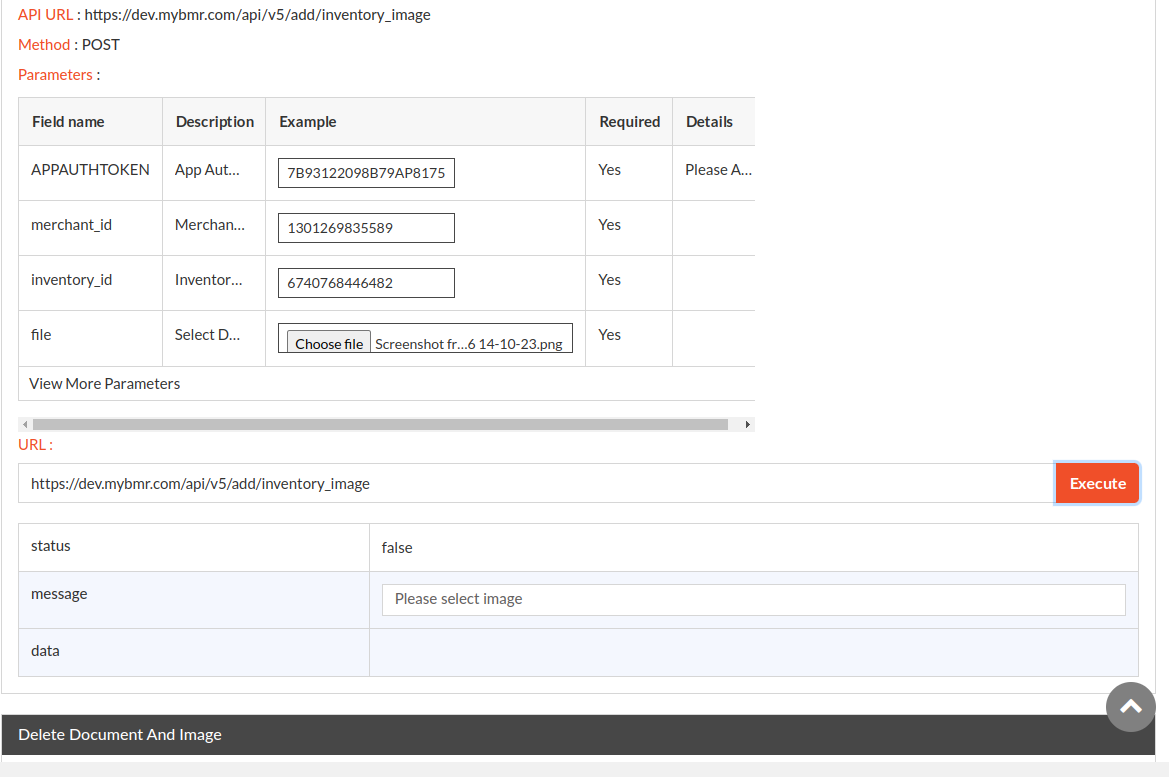Click the 'POST' method value
Image resolution: width=1169 pixels, height=777 pixels.
(x=101, y=45)
